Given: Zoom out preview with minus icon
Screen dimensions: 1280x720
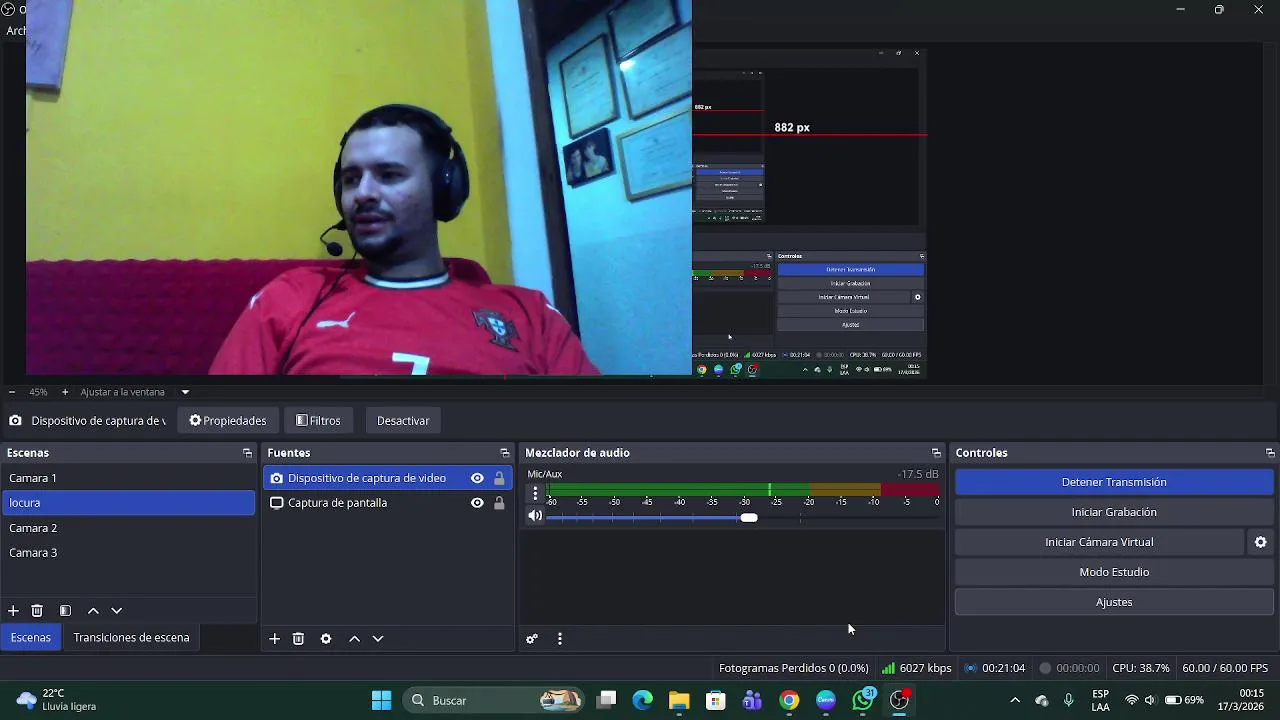Looking at the screenshot, I should [11, 392].
